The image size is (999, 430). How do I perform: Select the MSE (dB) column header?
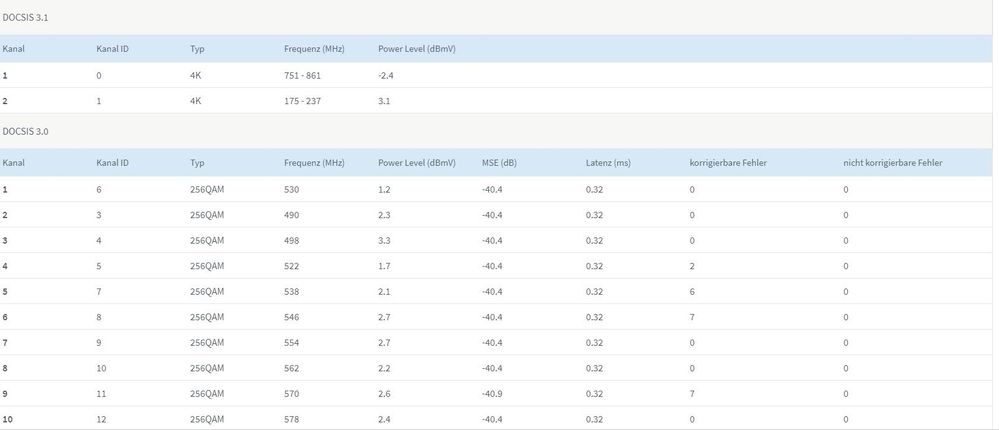499,162
